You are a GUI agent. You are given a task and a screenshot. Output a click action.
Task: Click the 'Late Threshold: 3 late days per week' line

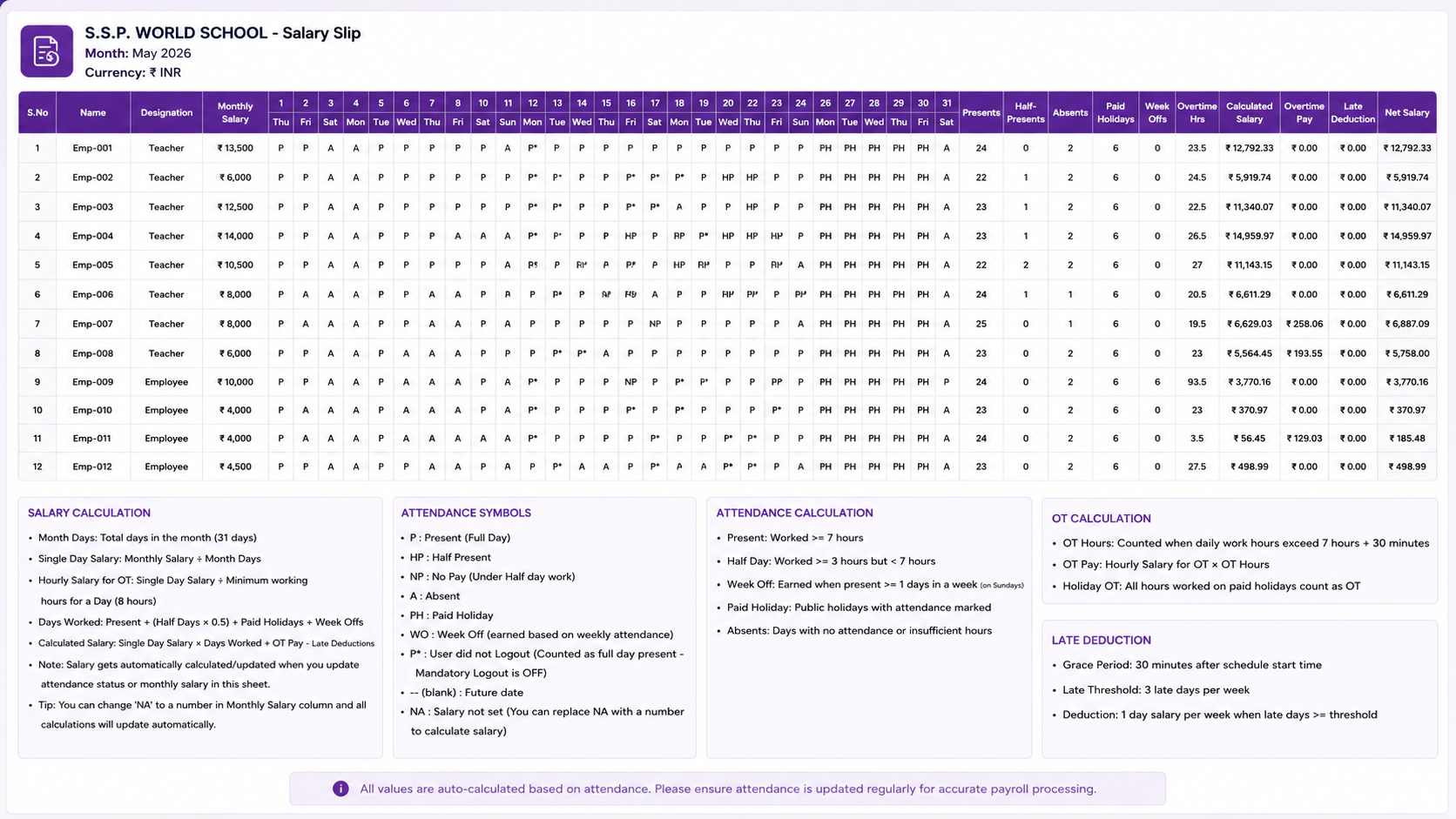1156,690
